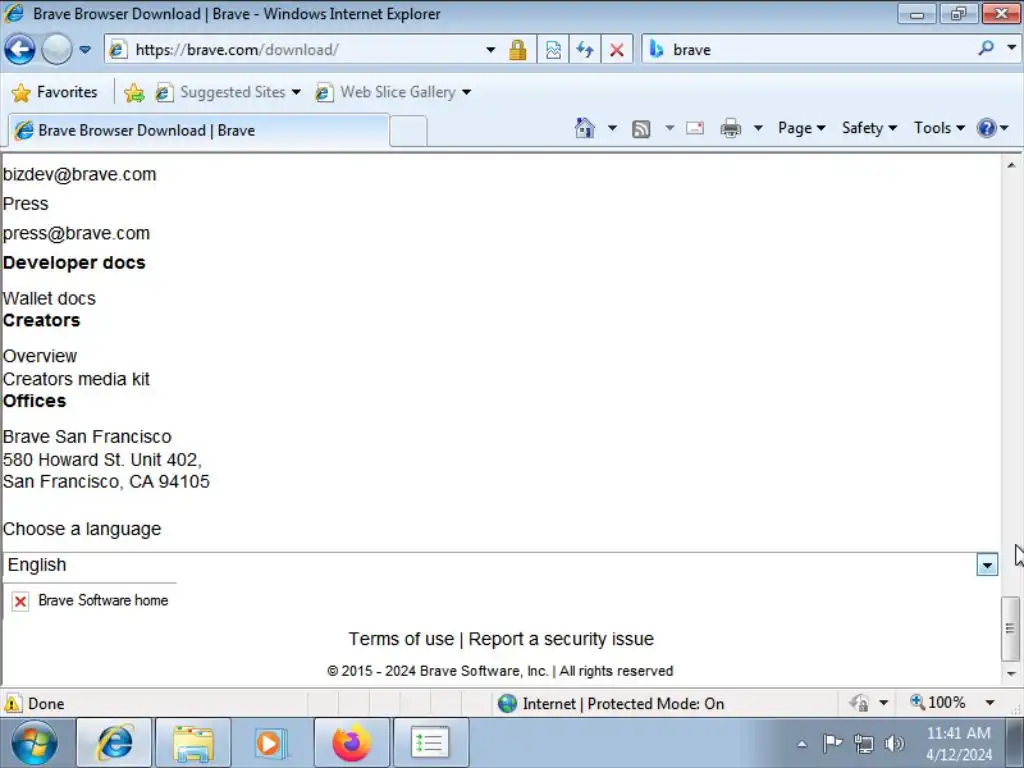View the security lock certificate report
1024x768 pixels.
coord(518,50)
